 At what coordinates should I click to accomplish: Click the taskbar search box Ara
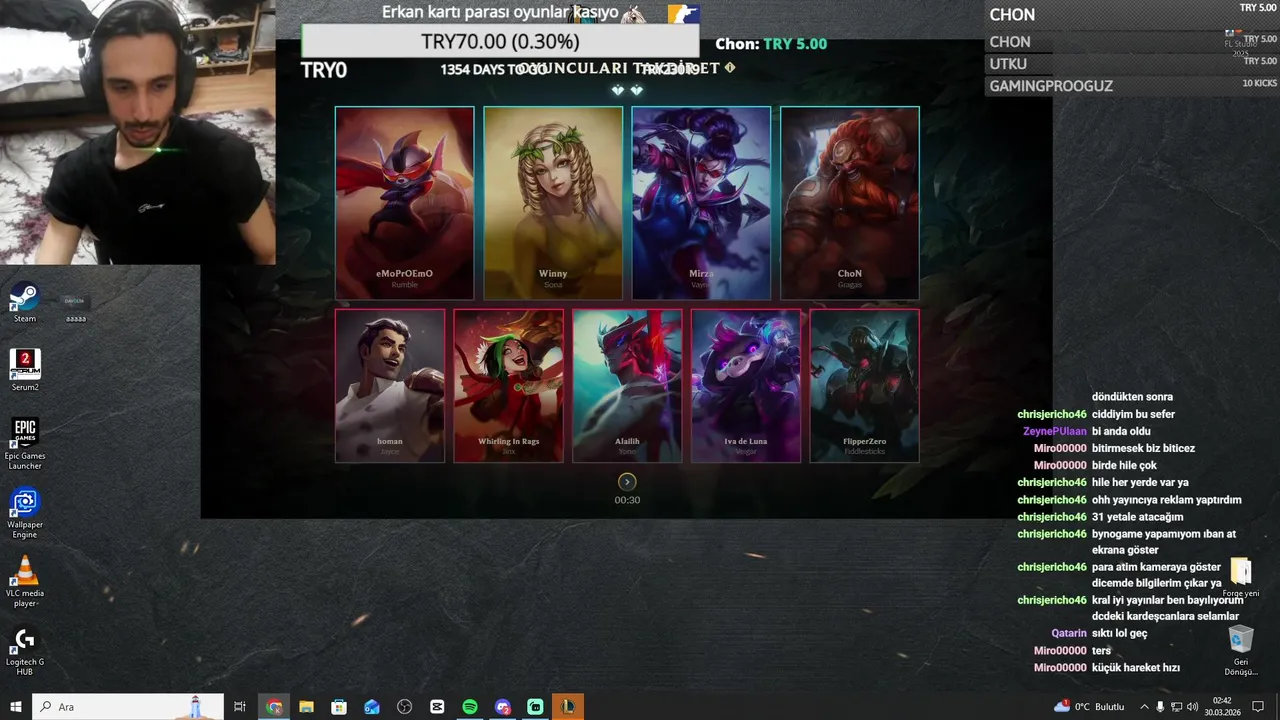[x=128, y=707]
